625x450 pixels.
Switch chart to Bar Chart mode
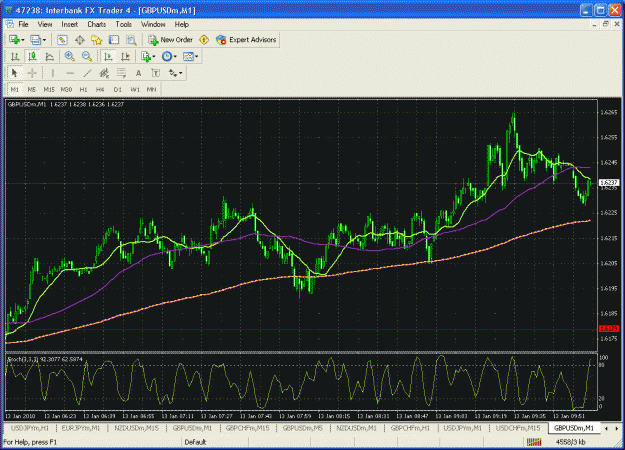[x=15, y=57]
